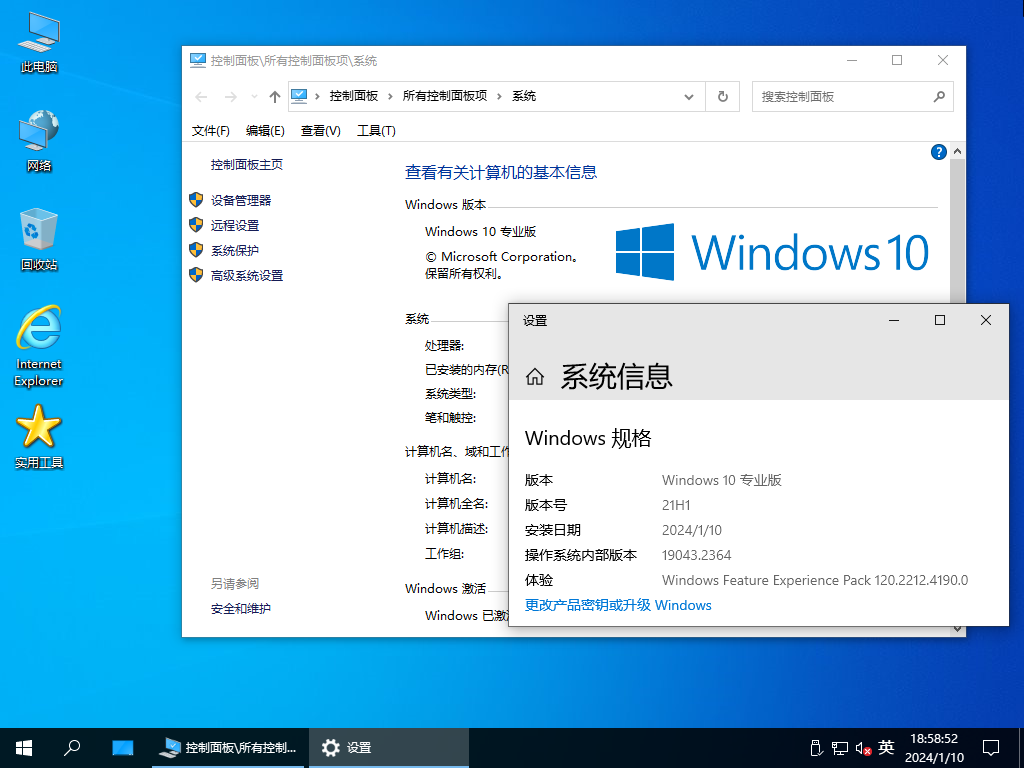Image resolution: width=1024 pixels, height=768 pixels.
Task: Close the 设置 window
Action: click(x=985, y=320)
